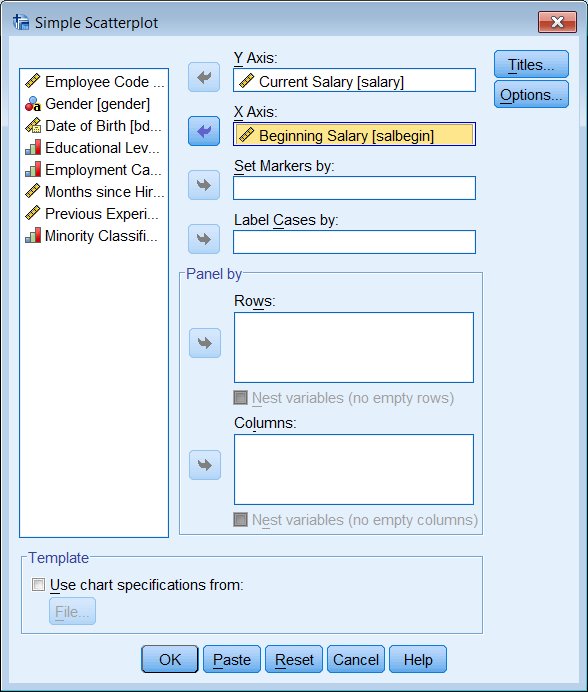Click the ruler icon for Previous Experience
Image resolution: width=588 pixels, height=692 pixels.
click(33, 213)
